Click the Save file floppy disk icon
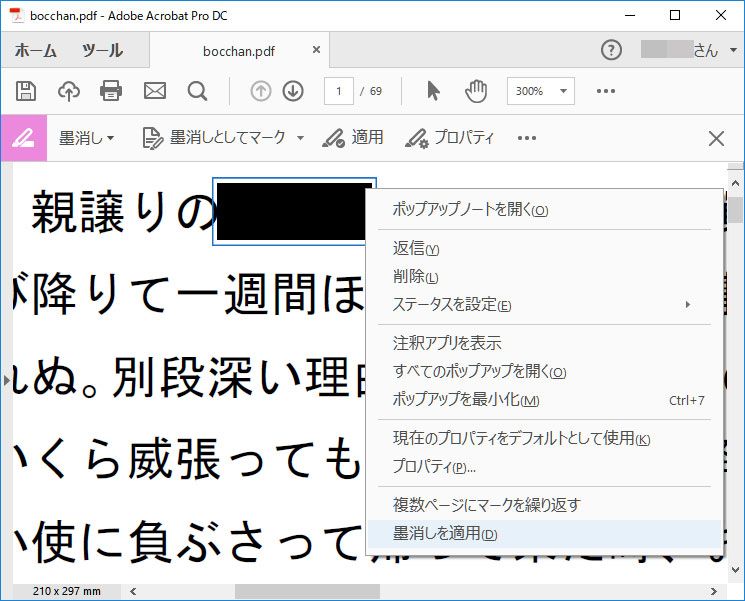 [x=26, y=91]
